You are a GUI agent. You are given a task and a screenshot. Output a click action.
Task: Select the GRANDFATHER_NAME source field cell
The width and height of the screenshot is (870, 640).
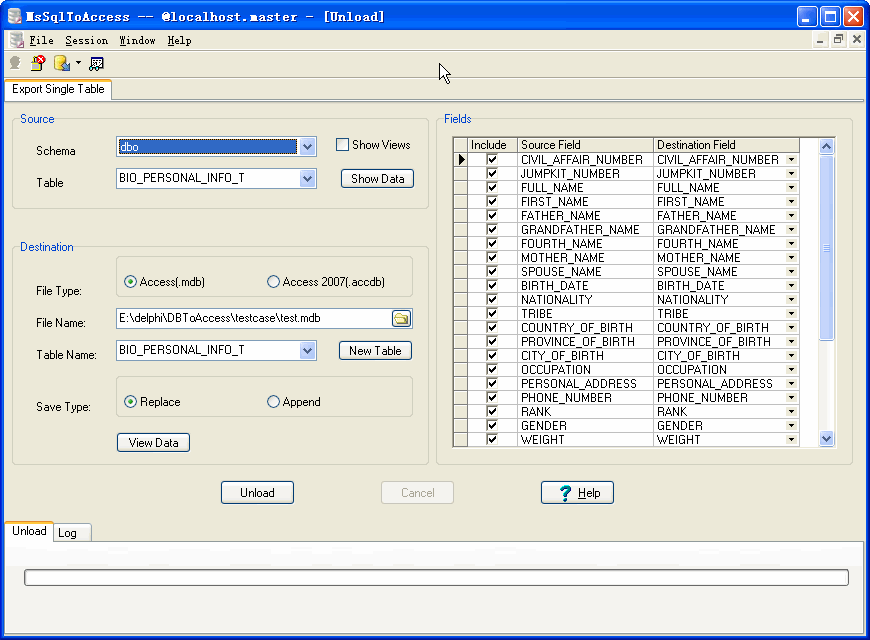pyautogui.click(x=585, y=230)
